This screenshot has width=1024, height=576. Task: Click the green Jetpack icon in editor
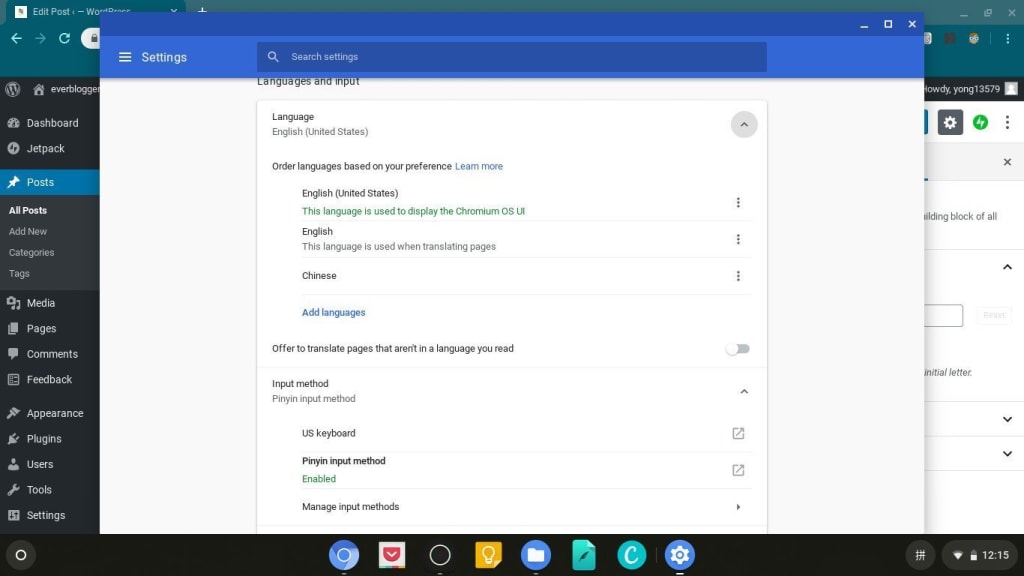[x=980, y=122]
